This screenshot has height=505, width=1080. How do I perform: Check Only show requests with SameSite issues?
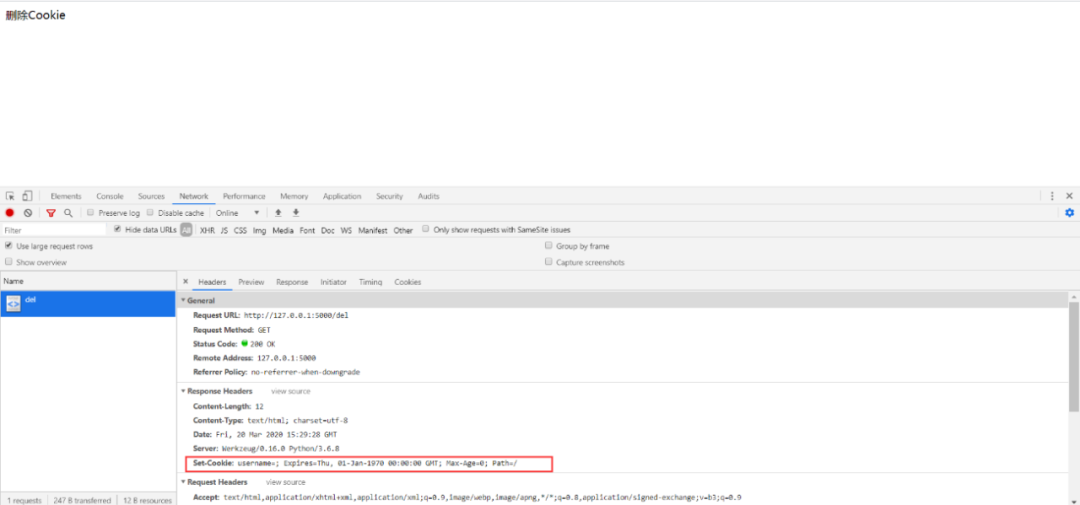426,229
